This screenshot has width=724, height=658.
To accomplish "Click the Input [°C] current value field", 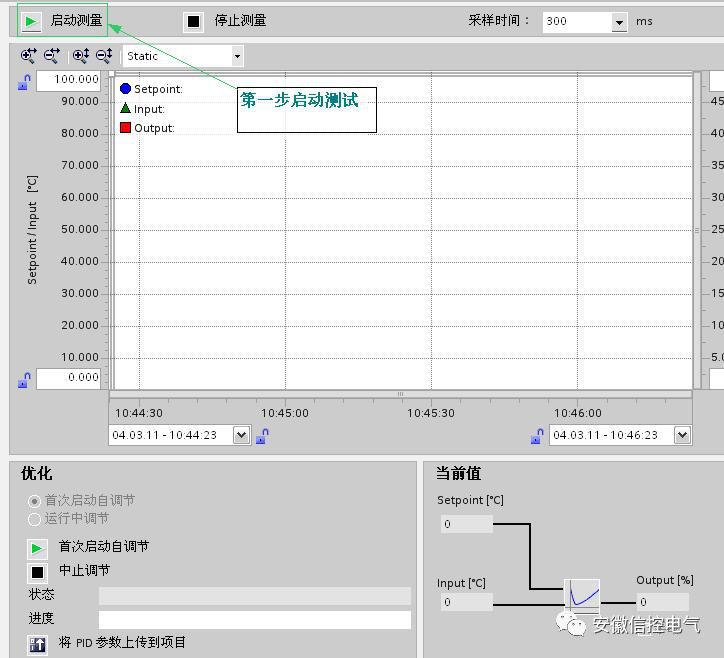I will (467, 602).
